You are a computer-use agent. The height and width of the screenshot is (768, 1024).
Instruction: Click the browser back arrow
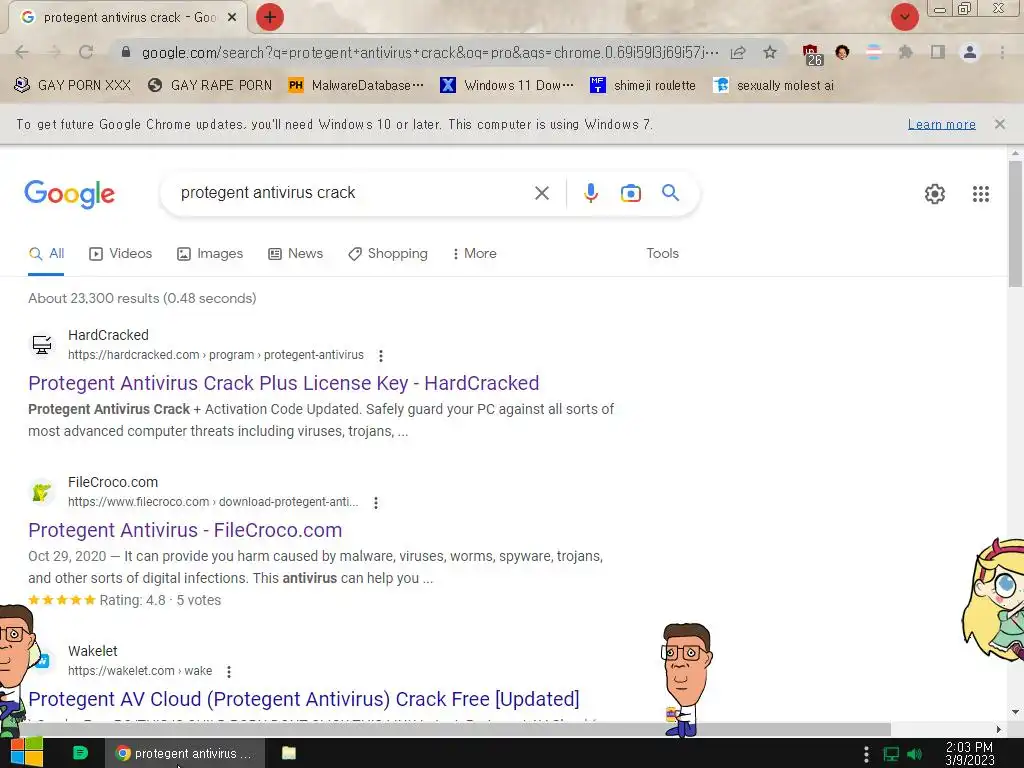22,52
